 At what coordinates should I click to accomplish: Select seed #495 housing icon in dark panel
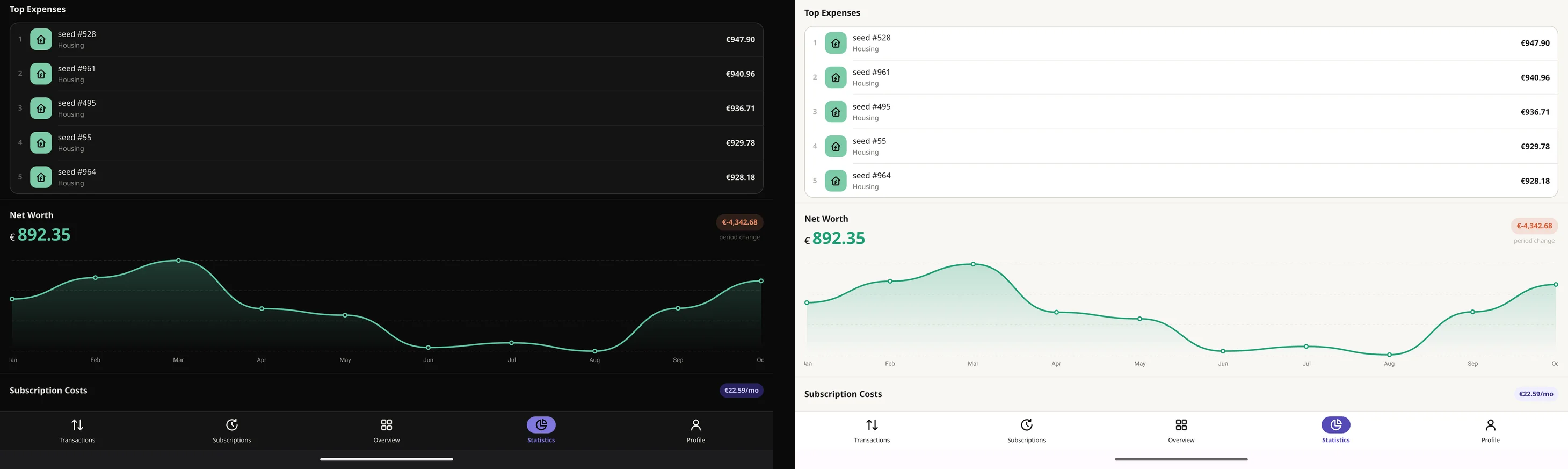click(x=41, y=109)
